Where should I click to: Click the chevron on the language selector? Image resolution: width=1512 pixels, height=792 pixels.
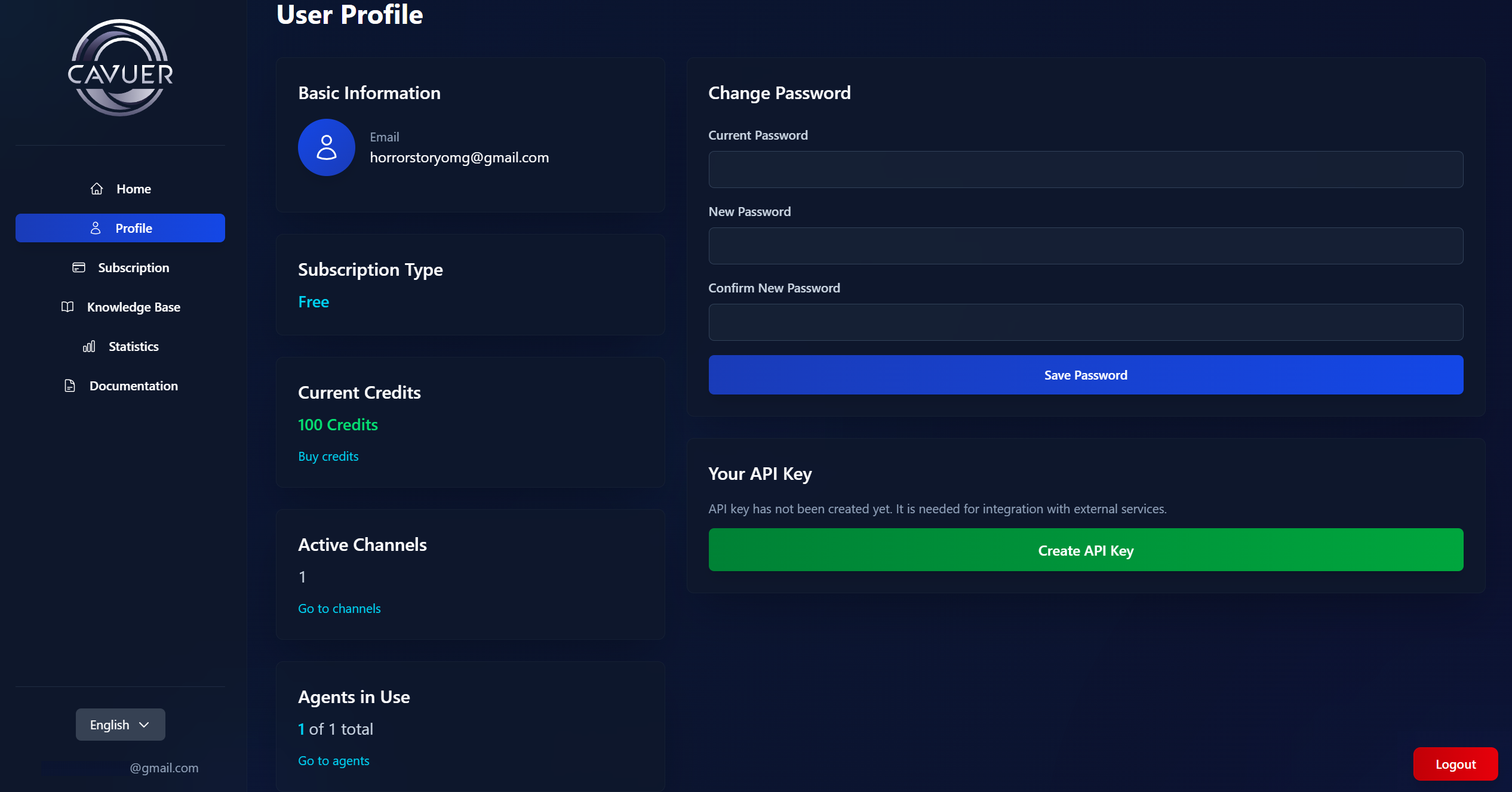[144, 725]
